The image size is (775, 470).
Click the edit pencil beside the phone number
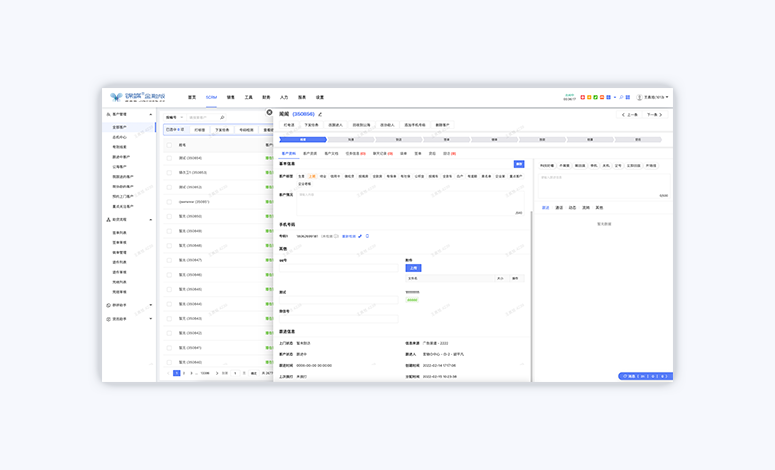pyautogui.click(x=360, y=237)
